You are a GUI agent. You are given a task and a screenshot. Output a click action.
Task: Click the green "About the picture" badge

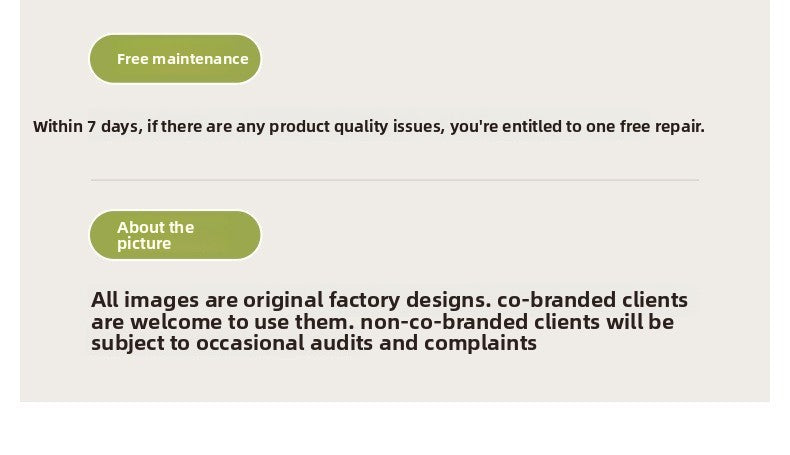(175, 235)
